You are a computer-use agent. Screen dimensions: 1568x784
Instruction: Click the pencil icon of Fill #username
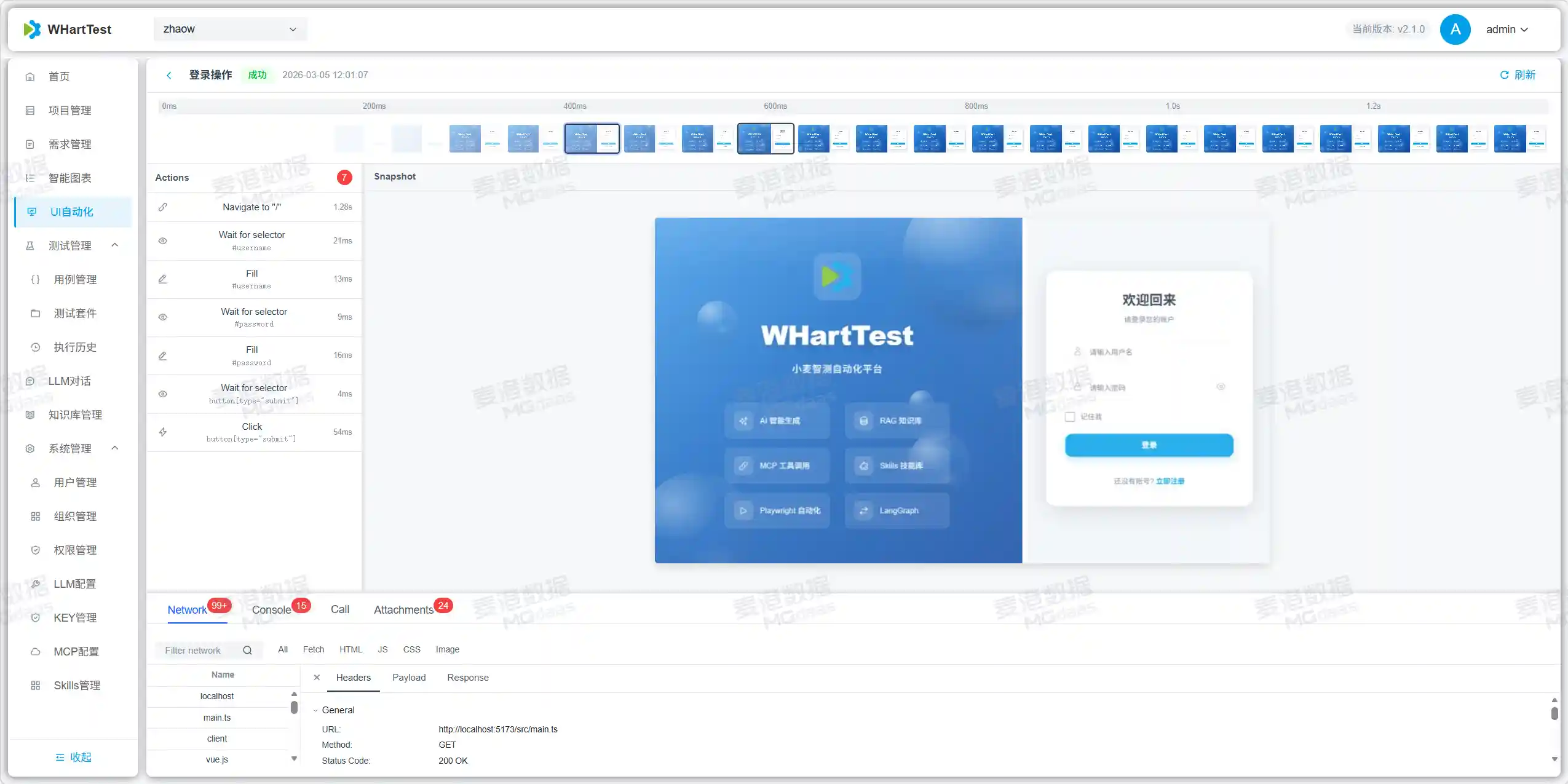(163, 279)
